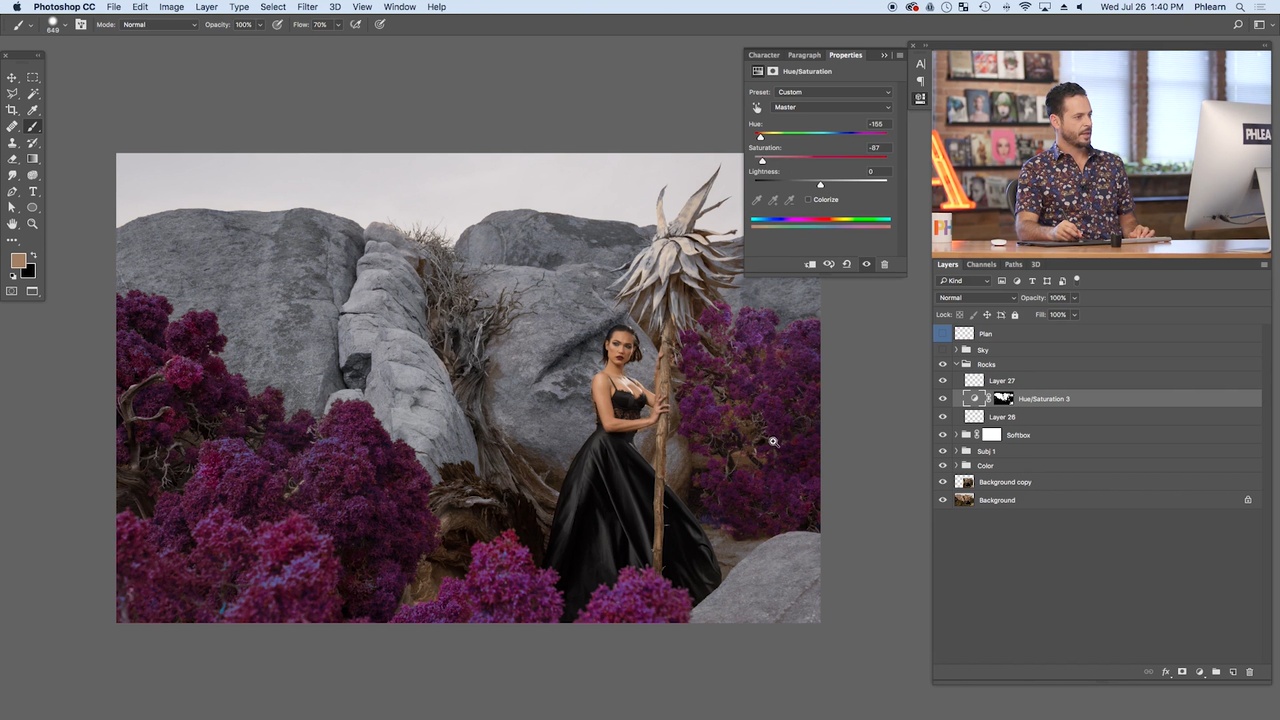
Task: Toggle layer filtering switch on
Action: point(1076,280)
